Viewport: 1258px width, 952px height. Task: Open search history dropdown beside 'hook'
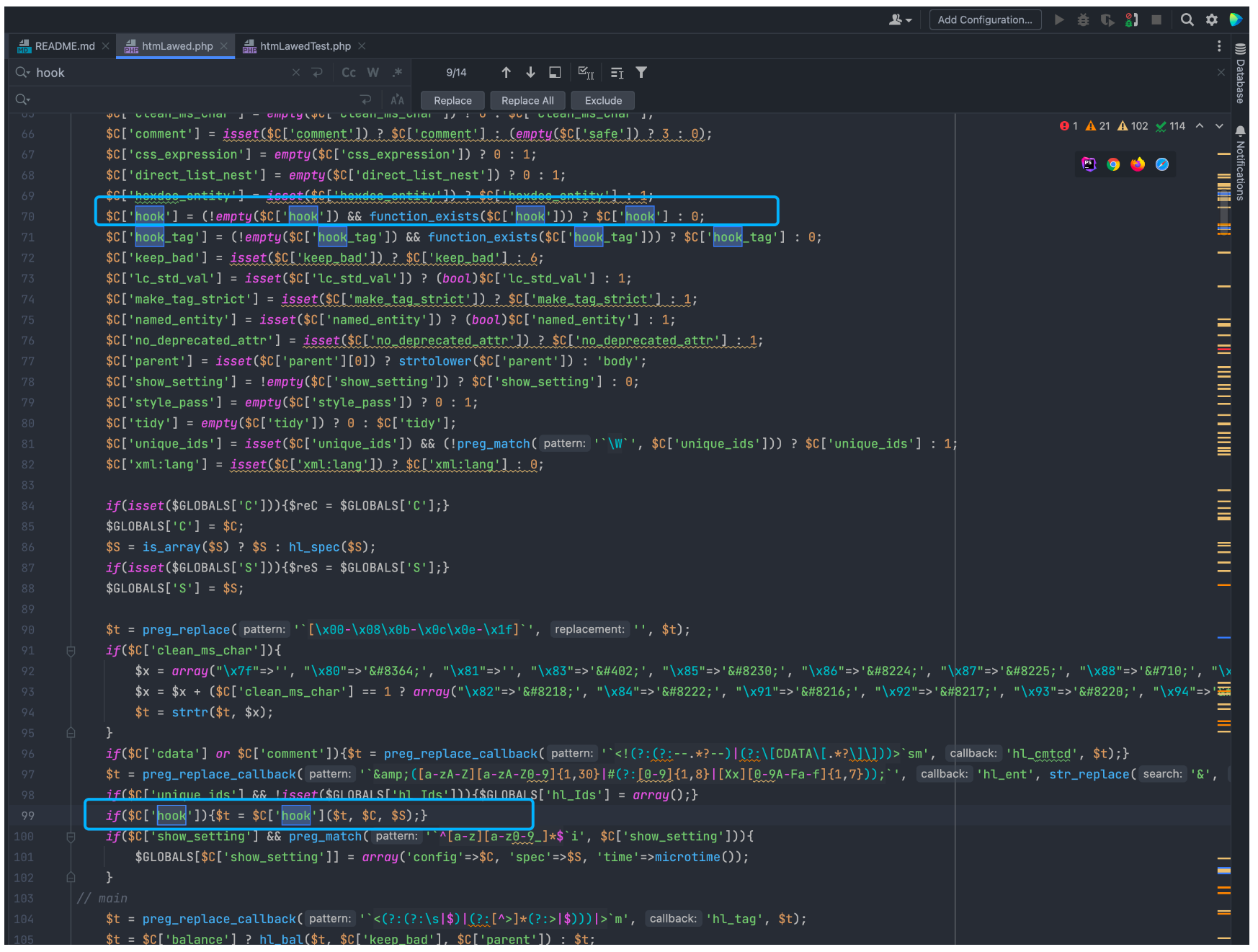coord(23,73)
